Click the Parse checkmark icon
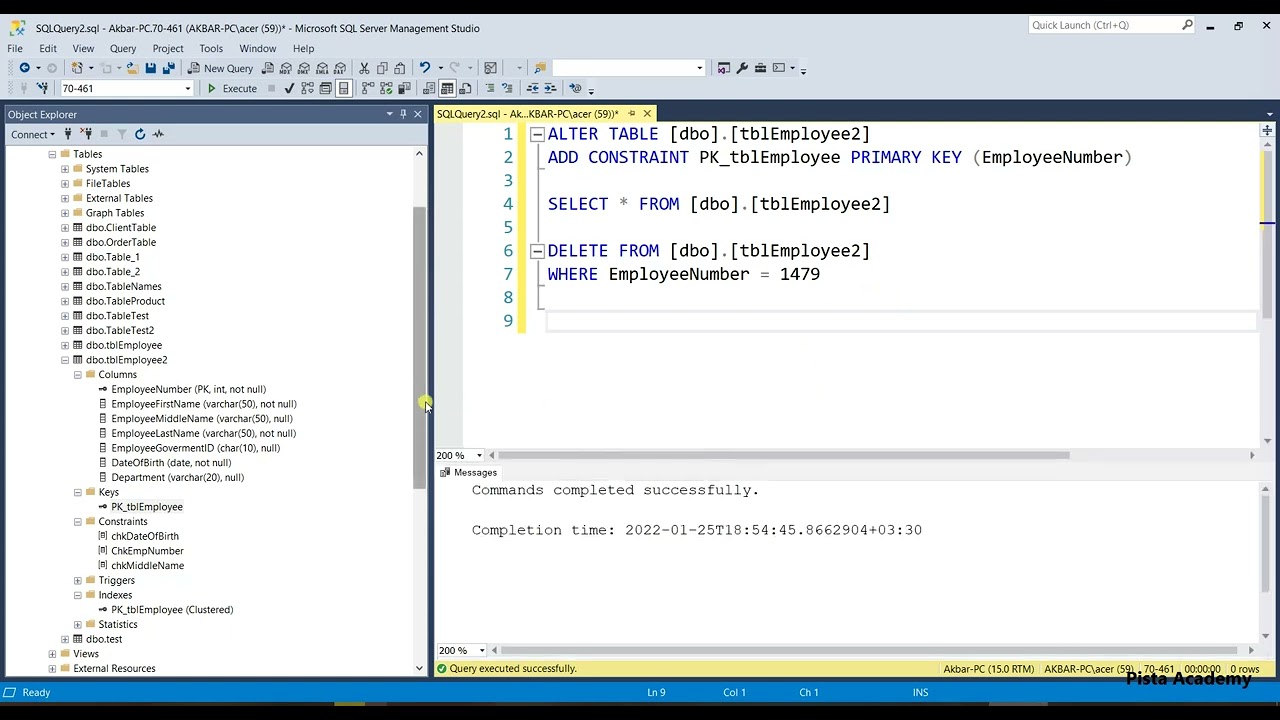The image size is (1280, 720). click(x=289, y=88)
